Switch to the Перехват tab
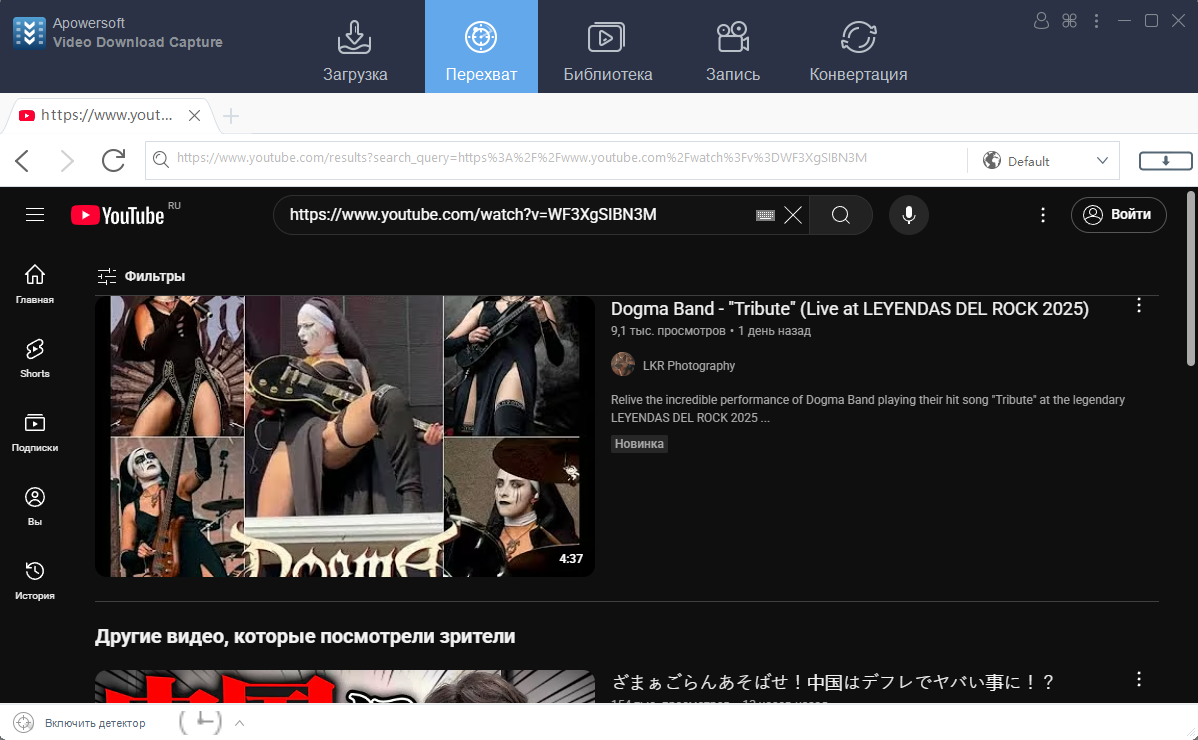The image size is (1198, 740). tap(481, 47)
